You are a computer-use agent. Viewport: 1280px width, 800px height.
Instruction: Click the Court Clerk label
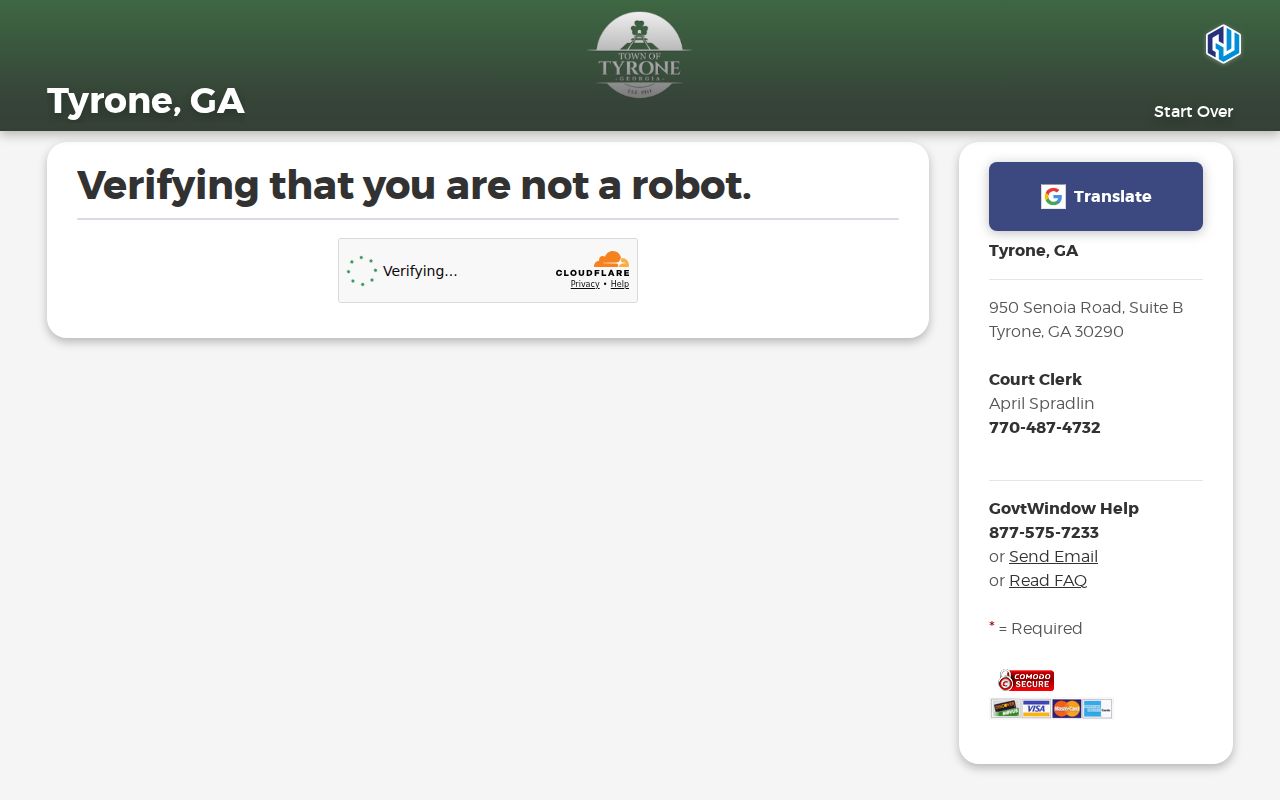[x=1035, y=379]
